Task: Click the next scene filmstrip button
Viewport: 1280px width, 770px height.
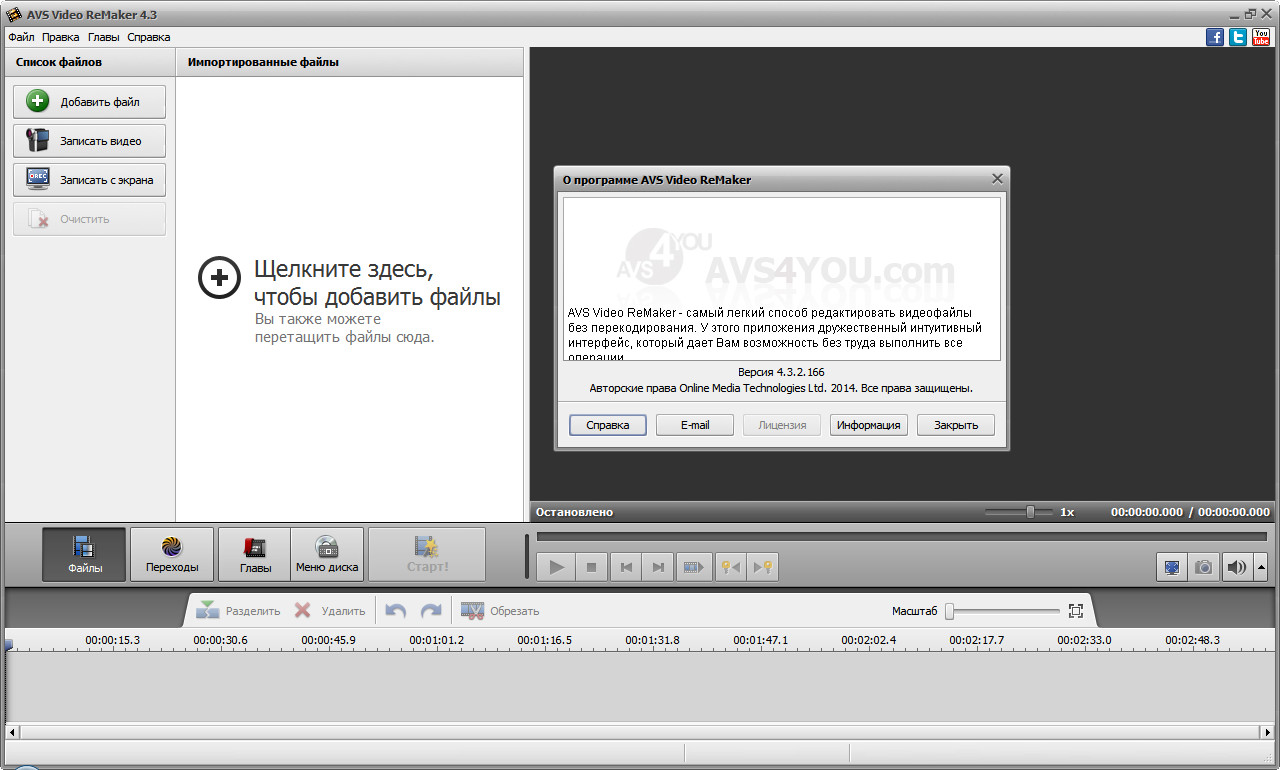Action: pyautogui.click(x=694, y=567)
